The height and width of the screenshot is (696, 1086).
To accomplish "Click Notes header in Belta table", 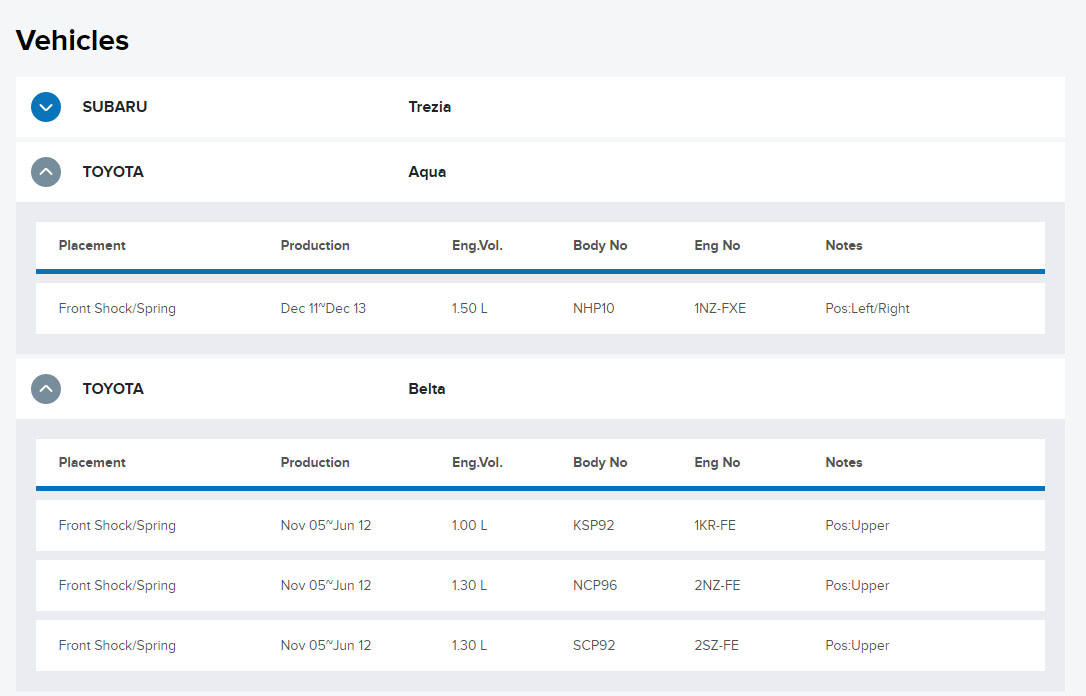I will [x=844, y=462].
